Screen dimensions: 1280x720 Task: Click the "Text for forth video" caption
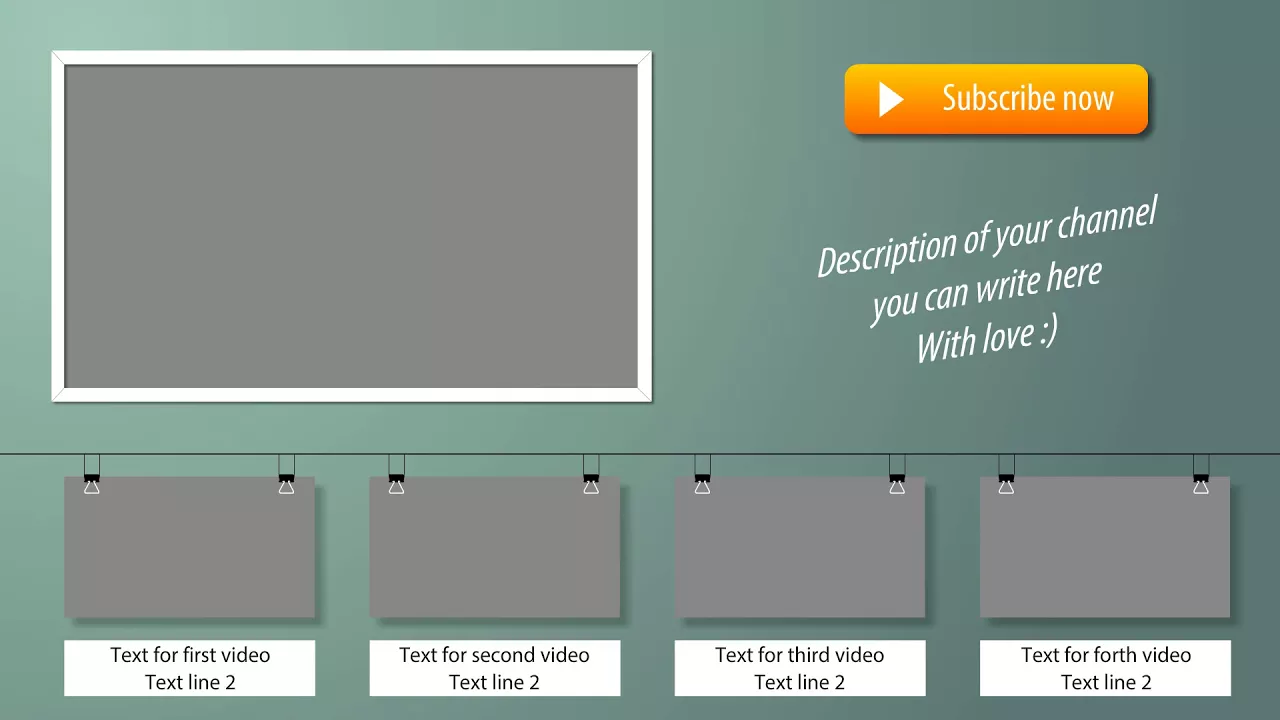1106,655
